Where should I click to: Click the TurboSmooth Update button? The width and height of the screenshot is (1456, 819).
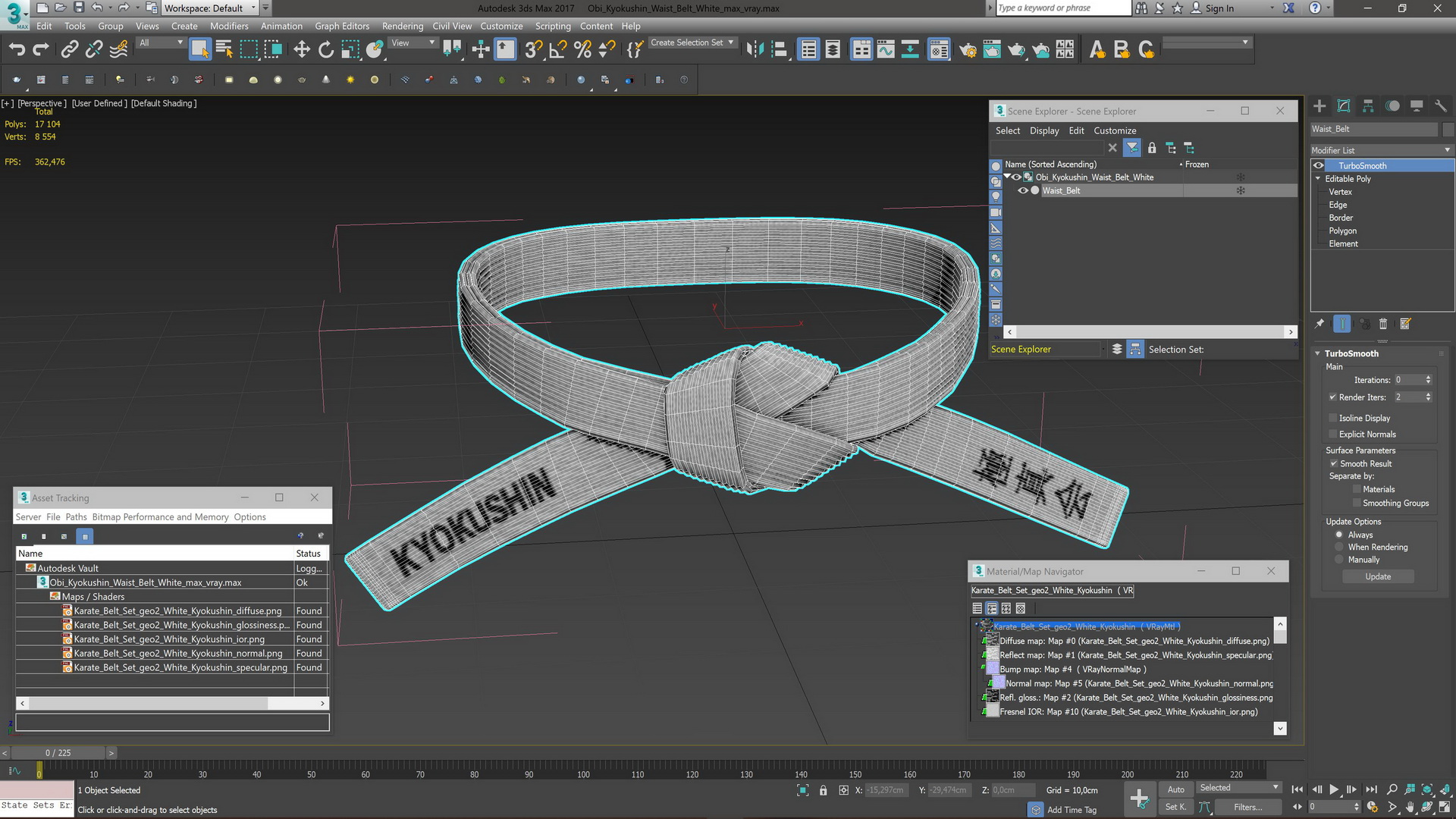point(1378,577)
